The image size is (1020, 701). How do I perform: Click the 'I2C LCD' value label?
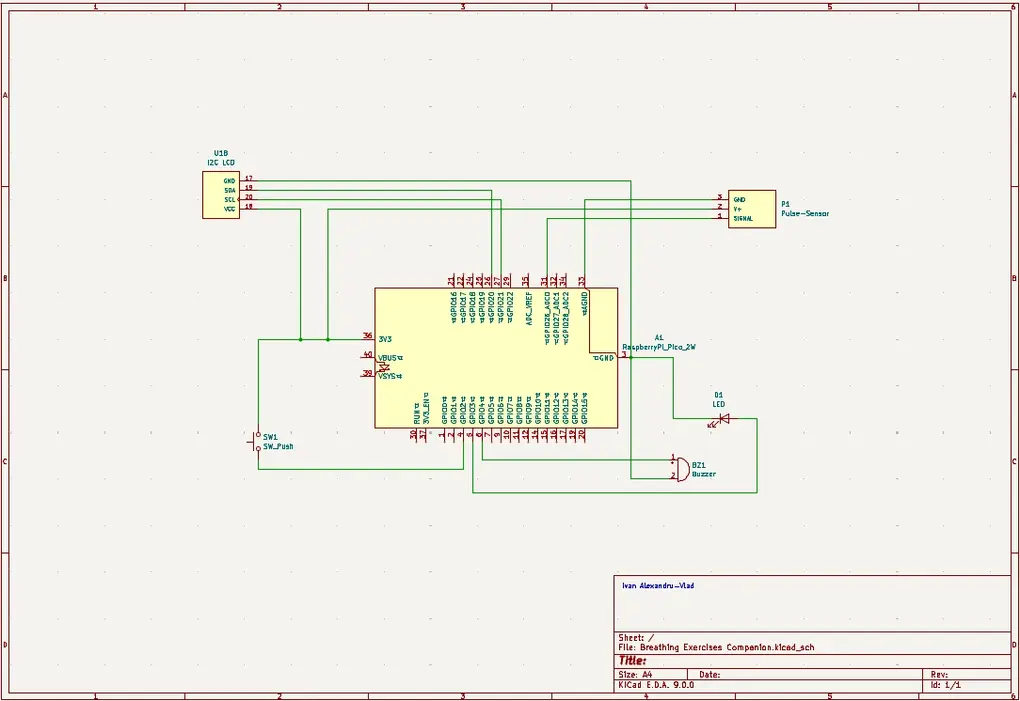[x=221, y=163]
